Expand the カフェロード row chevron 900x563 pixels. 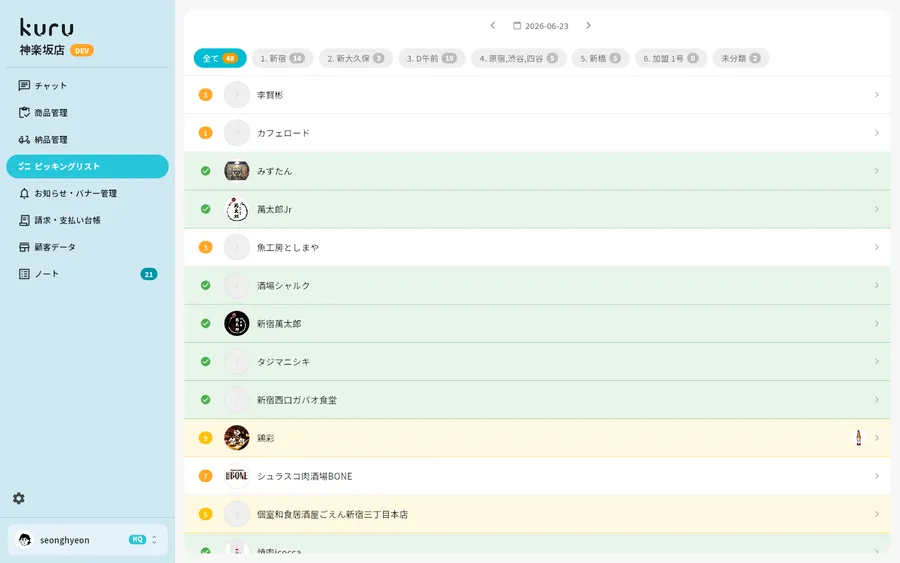point(876,133)
